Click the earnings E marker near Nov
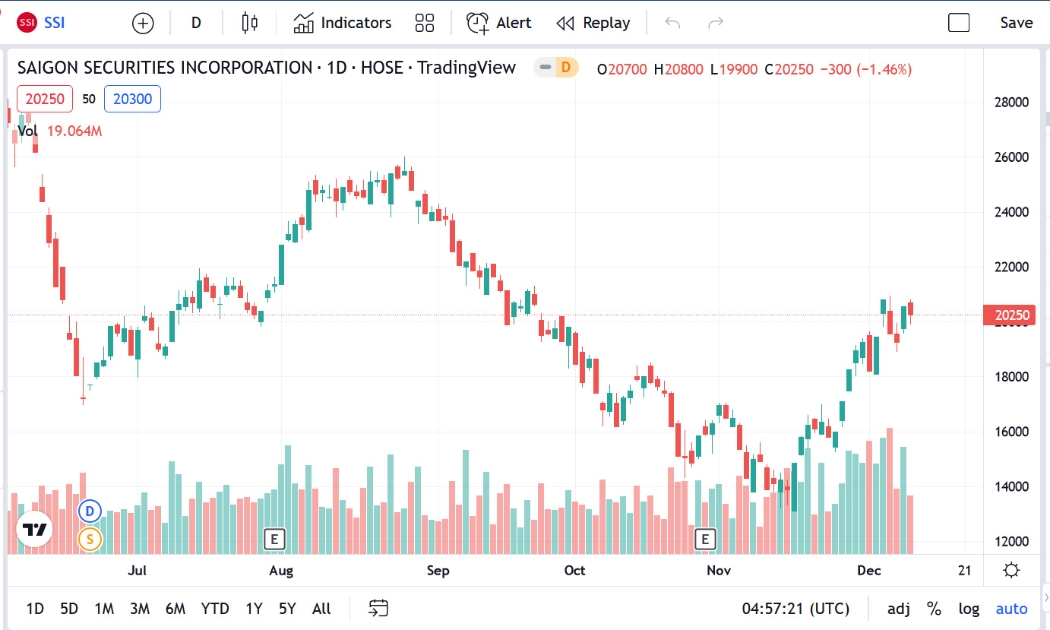The width and height of the screenshot is (1050, 630). [704, 539]
